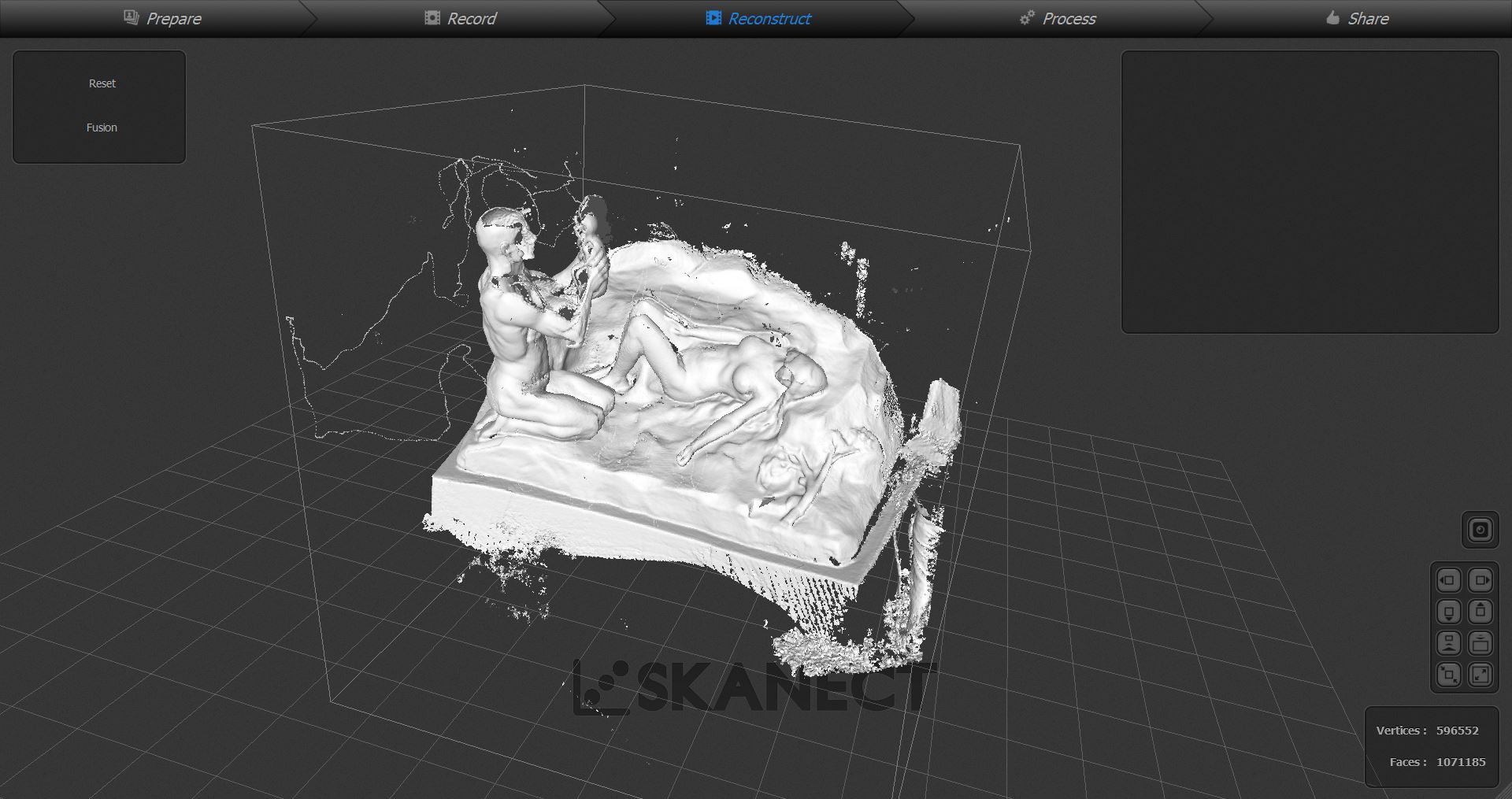The height and width of the screenshot is (799, 1512).
Task: Switch to the Prepare tab
Action: click(163, 18)
